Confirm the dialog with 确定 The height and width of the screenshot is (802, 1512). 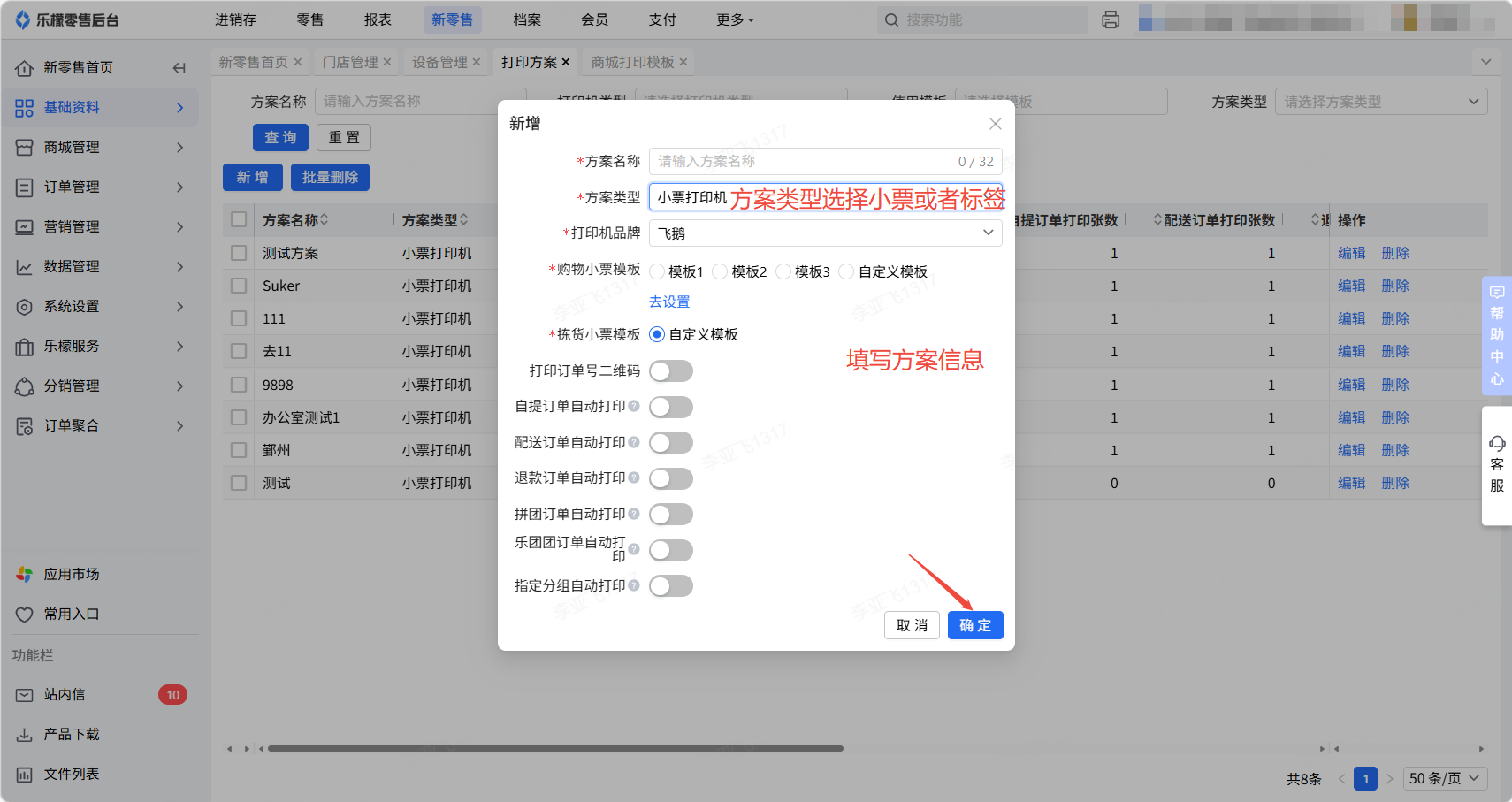pos(974,625)
